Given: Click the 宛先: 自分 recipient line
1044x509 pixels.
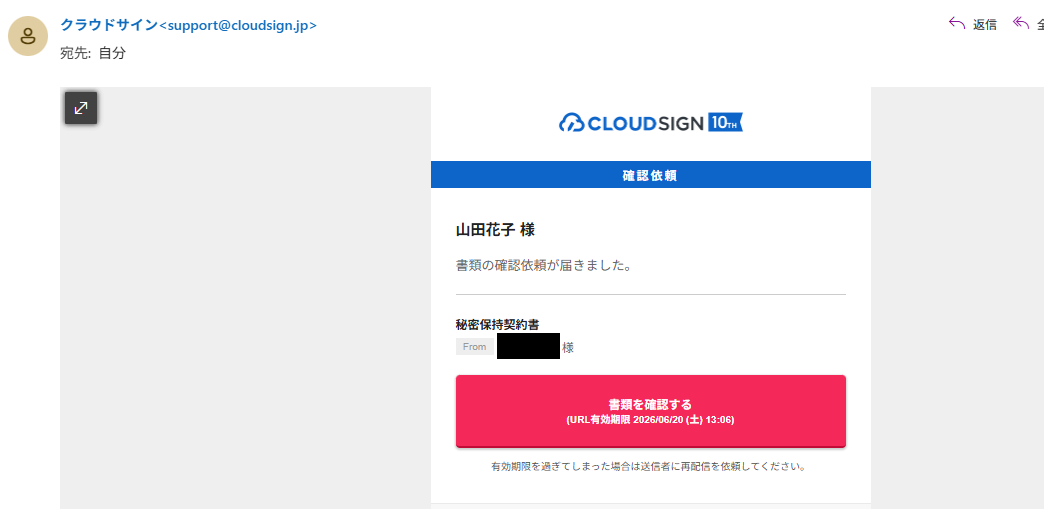Looking at the screenshot, I should [93, 53].
